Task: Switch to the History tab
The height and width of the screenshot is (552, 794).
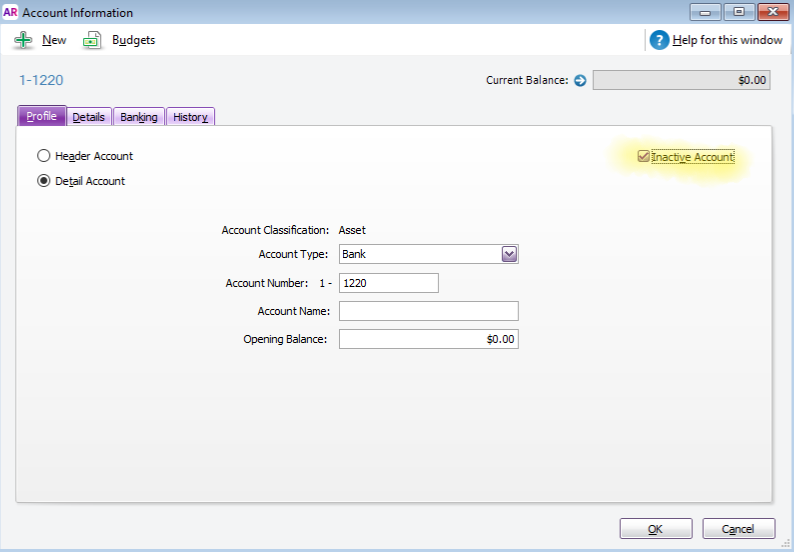Action: (x=190, y=117)
